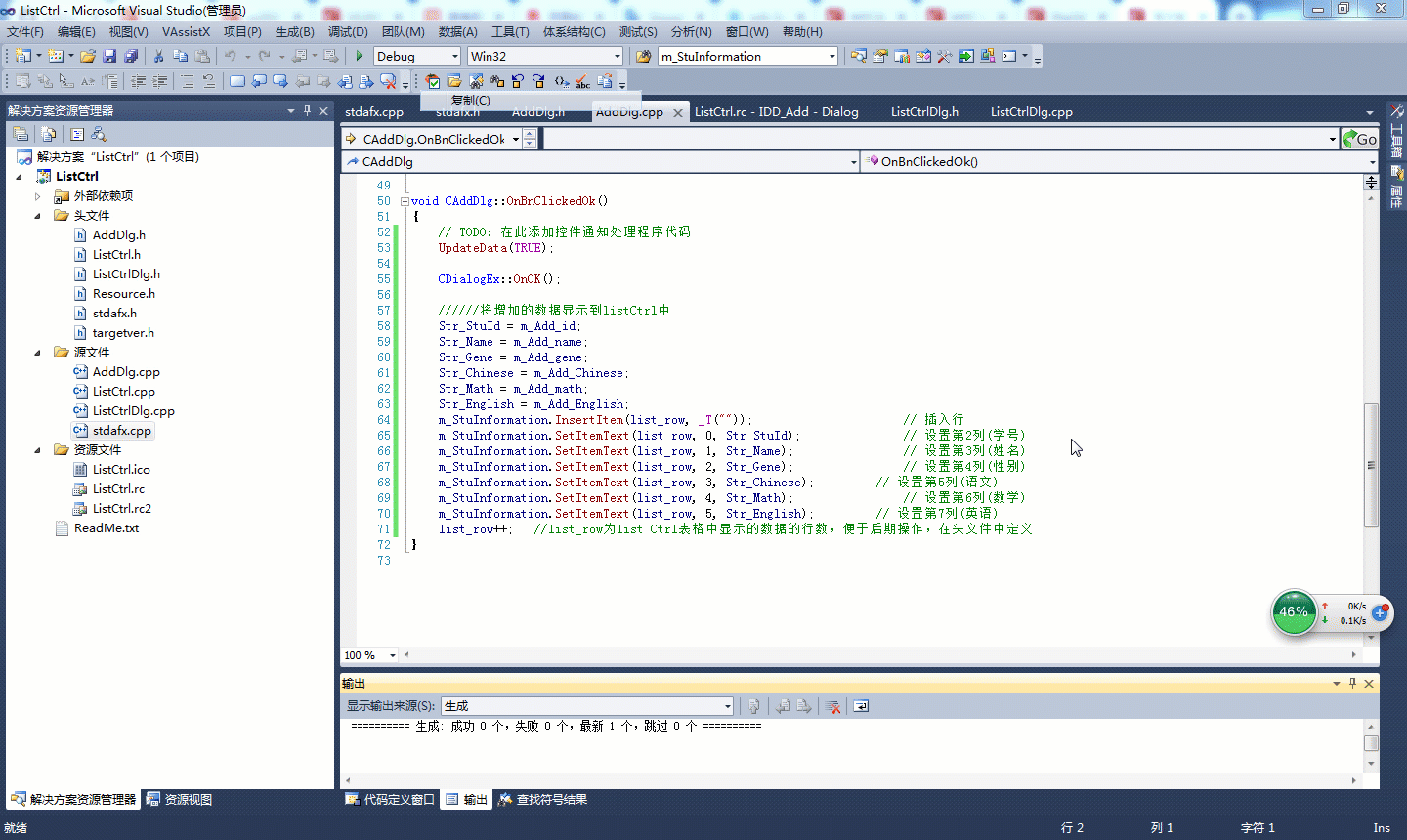Click the Navigate Backward arrow icon

pyautogui.click(x=299, y=56)
